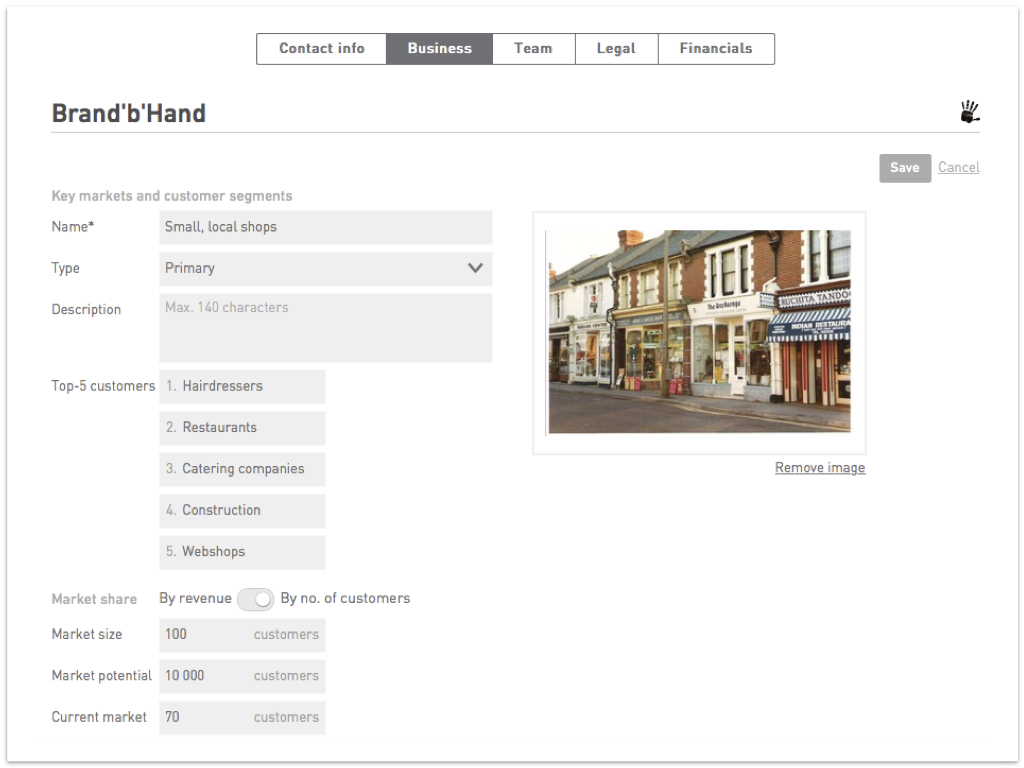
Task: Click the shop street image thumbnail
Action: tap(699, 332)
